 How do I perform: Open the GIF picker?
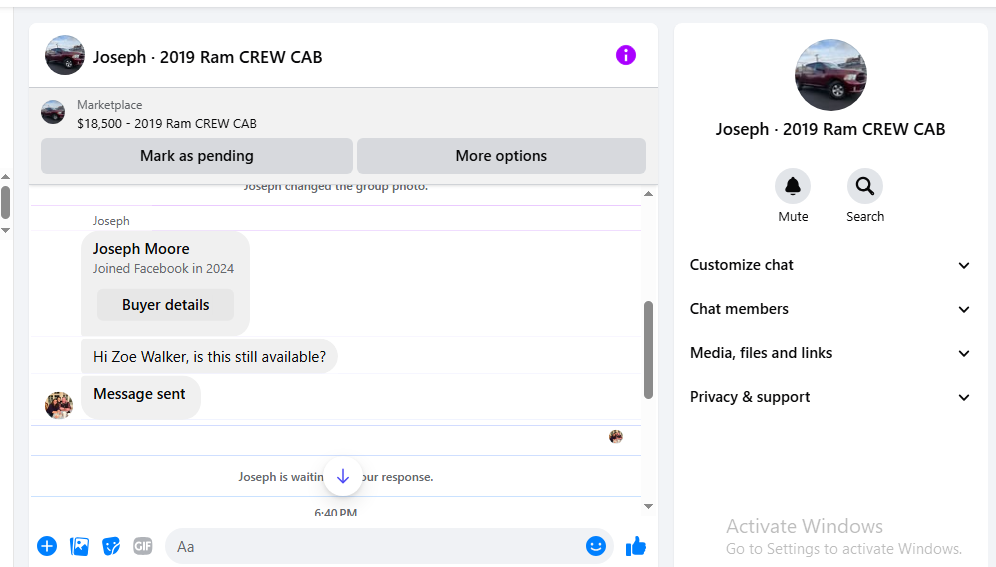coord(143,546)
